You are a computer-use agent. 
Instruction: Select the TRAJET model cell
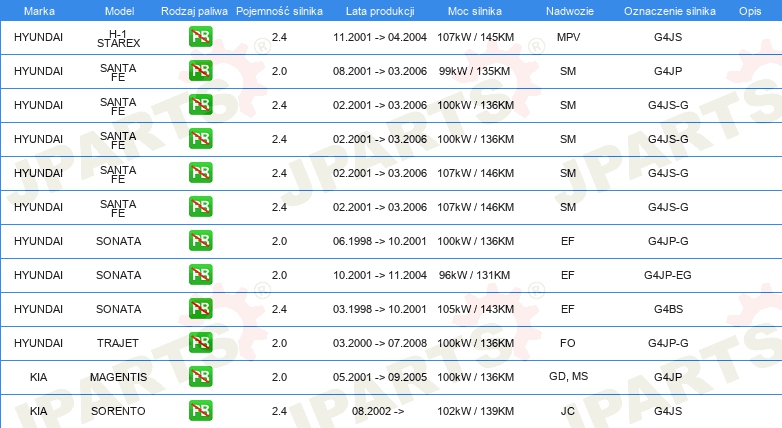(118, 343)
